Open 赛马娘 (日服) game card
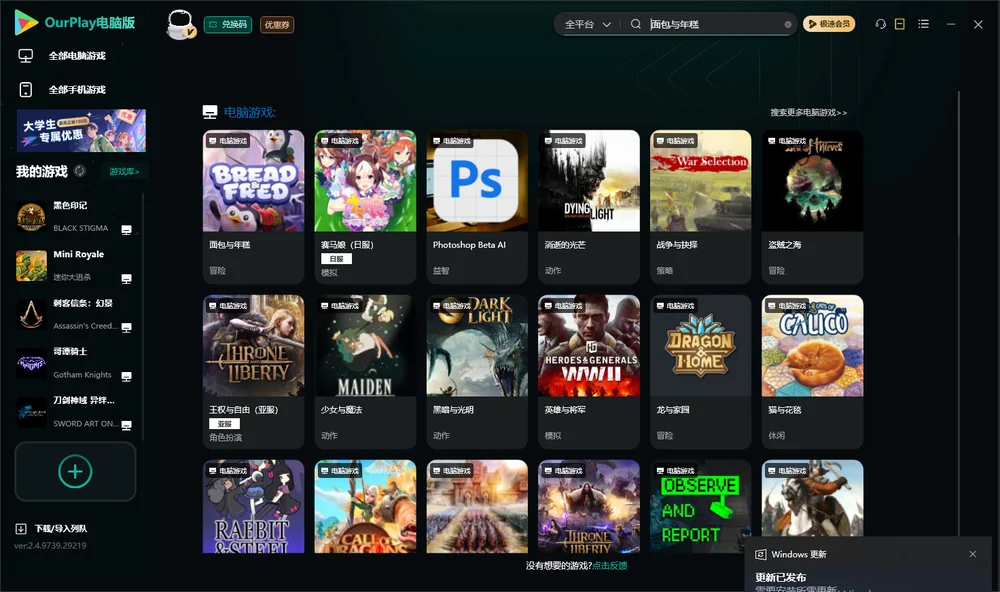 click(x=365, y=207)
